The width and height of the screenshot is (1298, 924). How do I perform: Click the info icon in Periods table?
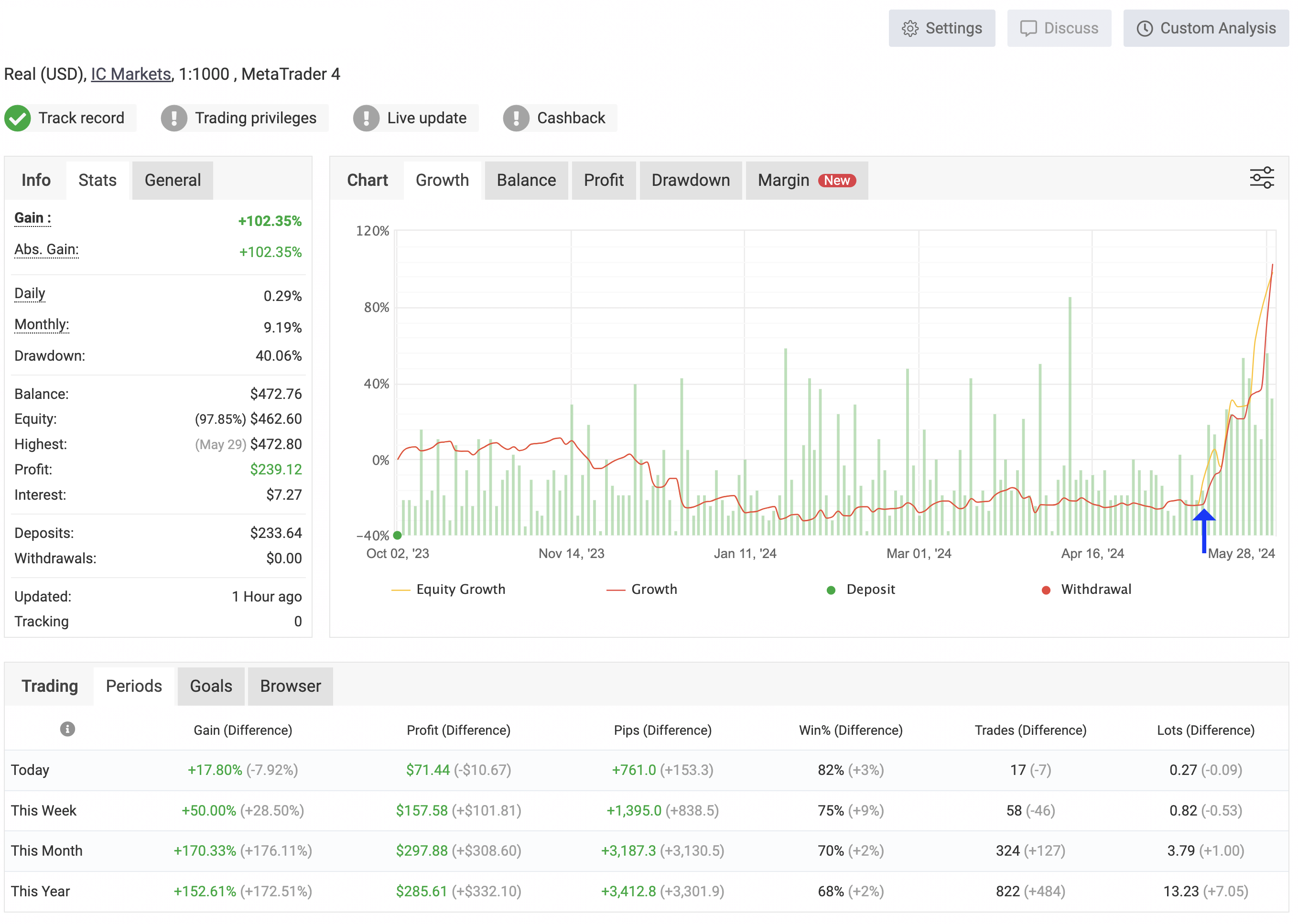[x=67, y=729]
